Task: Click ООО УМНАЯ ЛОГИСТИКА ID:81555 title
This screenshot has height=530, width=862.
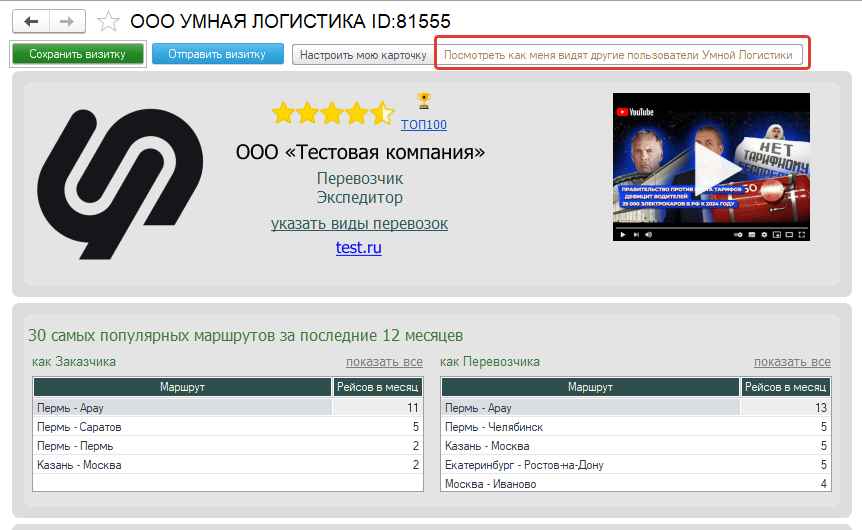Action: [290, 21]
